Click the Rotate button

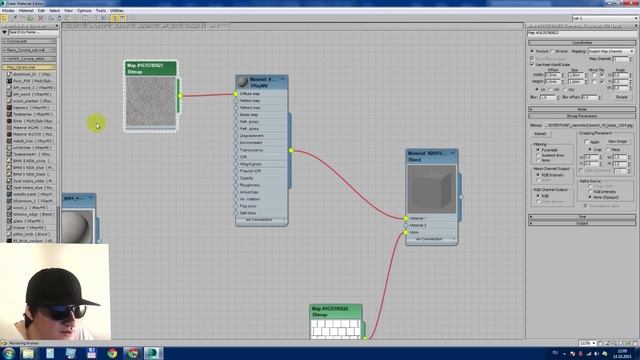point(621,97)
